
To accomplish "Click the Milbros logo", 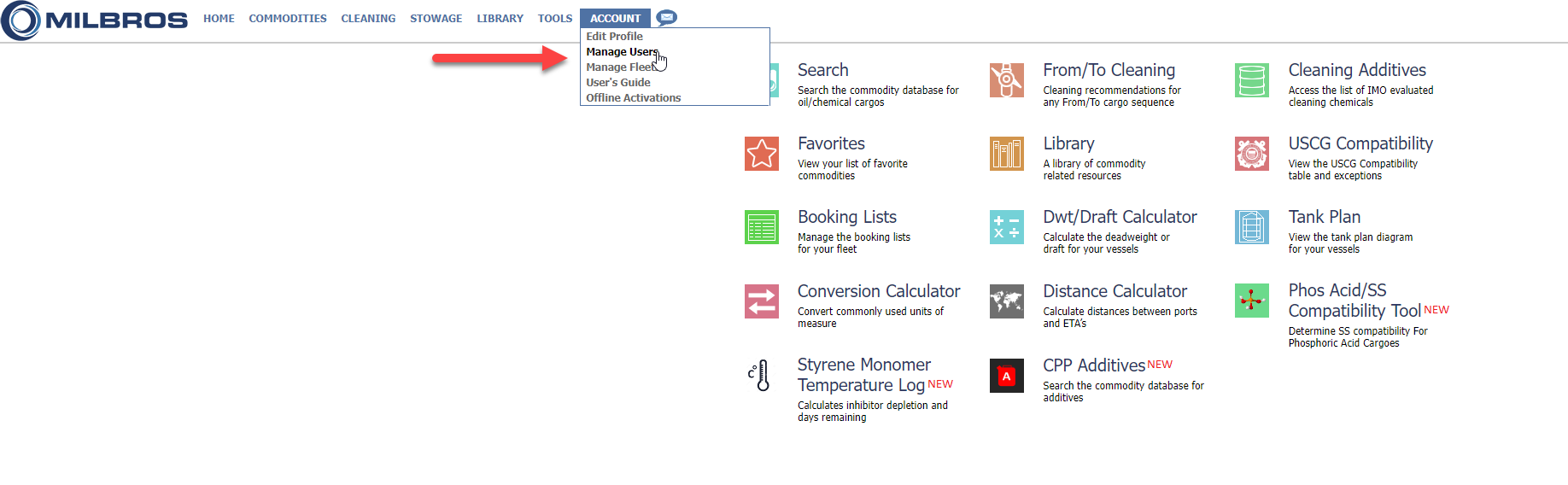I will click(x=95, y=20).
